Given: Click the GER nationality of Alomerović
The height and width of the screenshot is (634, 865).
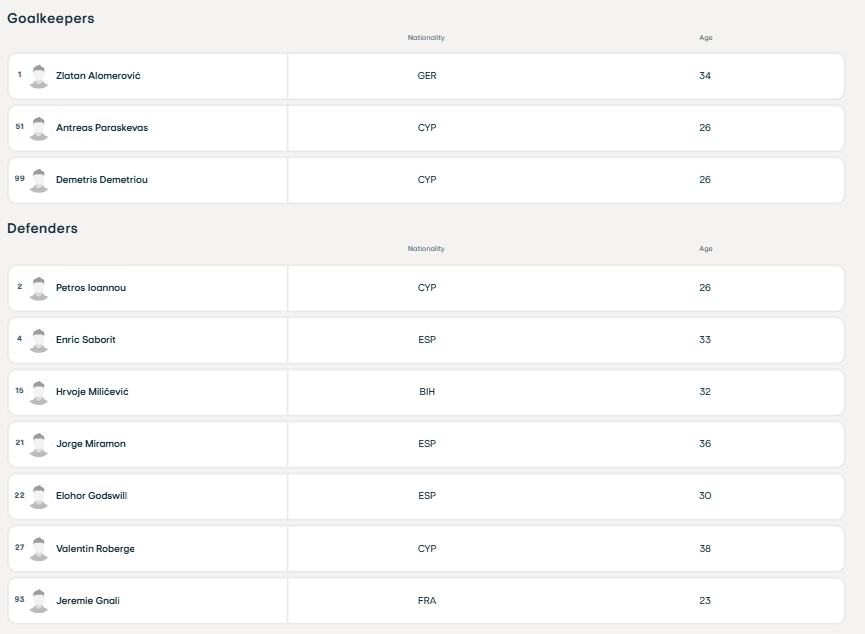Looking at the screenshot, I should click(427, 76).
